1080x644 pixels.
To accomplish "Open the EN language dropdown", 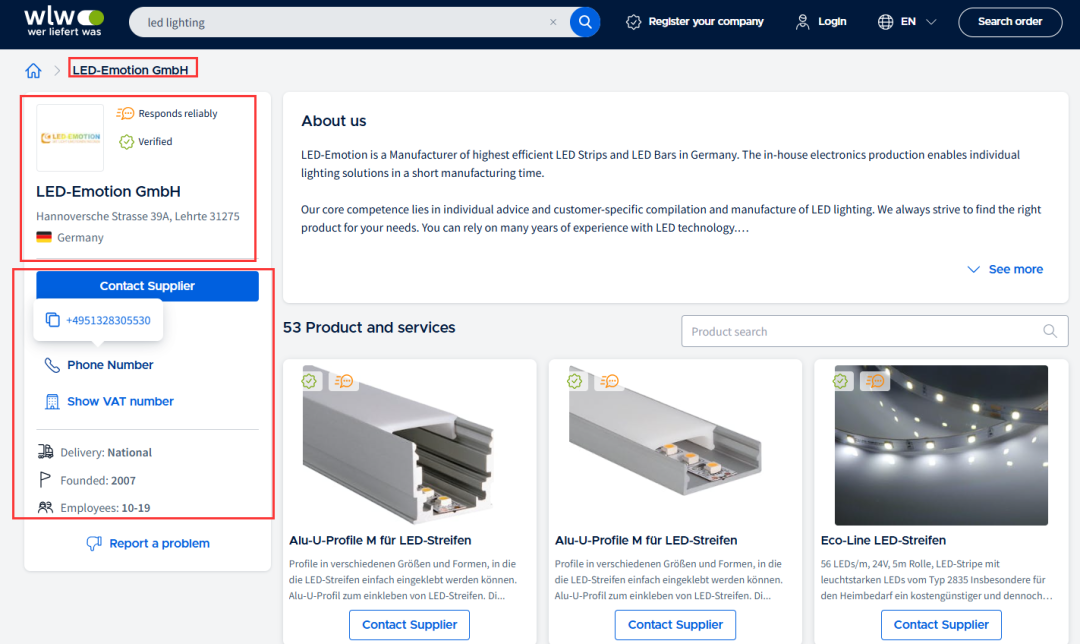I will click(907, 22).
